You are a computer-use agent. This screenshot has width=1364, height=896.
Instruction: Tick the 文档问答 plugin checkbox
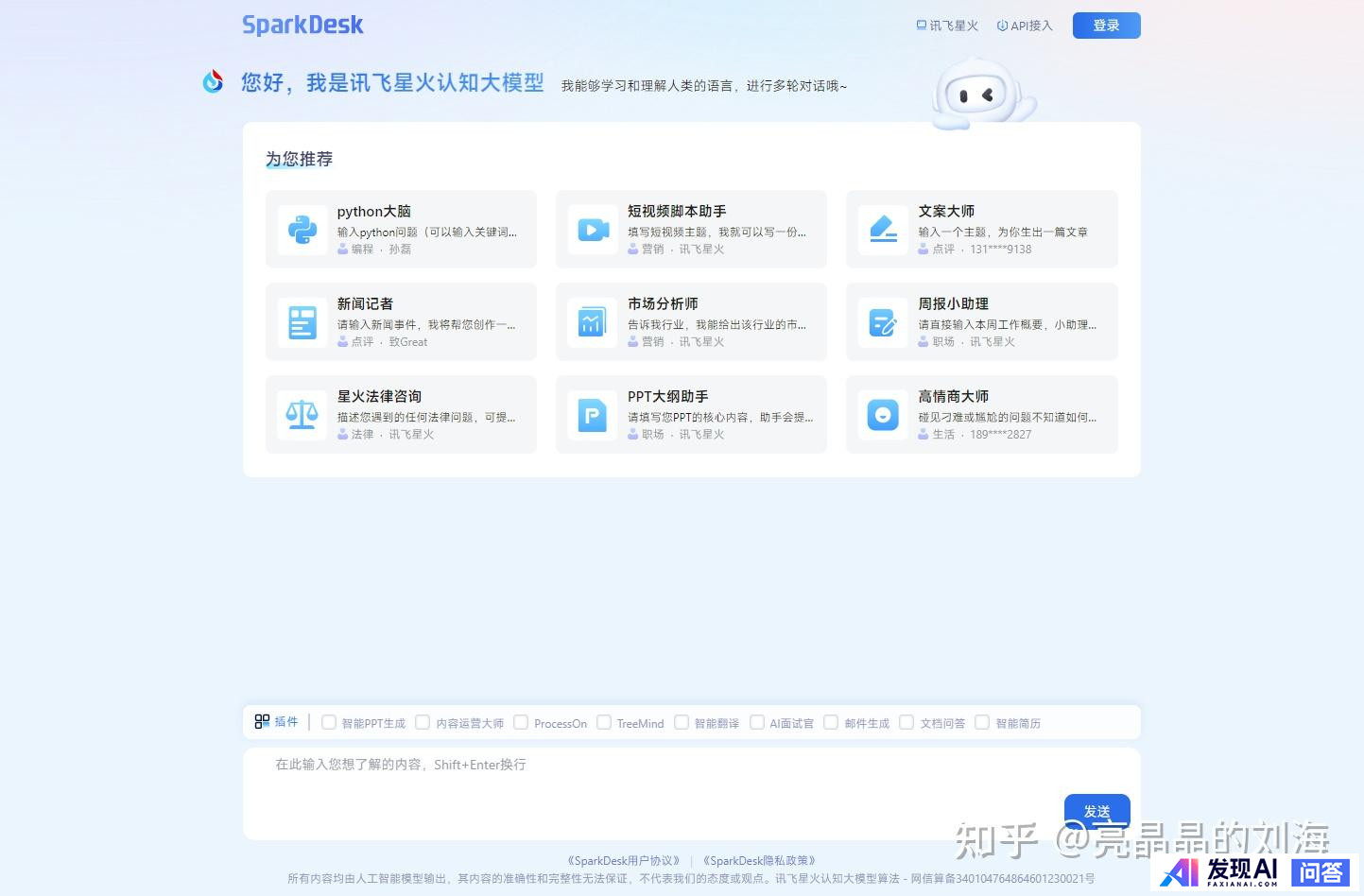(906, 723)
